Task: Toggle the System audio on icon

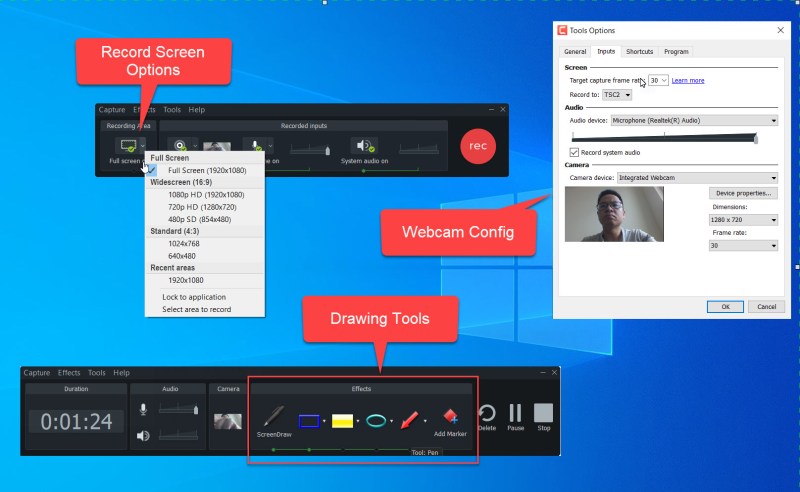Action: pos(364,146)
